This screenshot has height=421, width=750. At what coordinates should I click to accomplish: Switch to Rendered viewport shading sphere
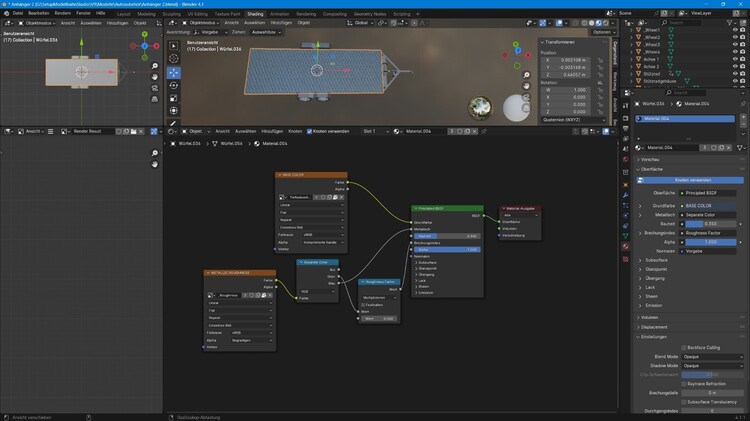point(606,23)
